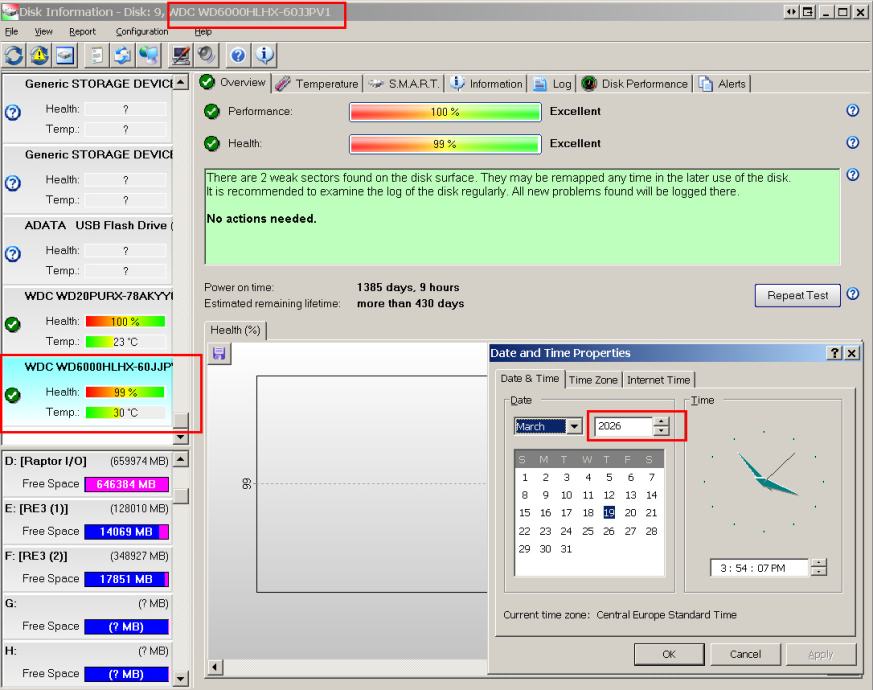Open the Configuration menu

(142, 32)
